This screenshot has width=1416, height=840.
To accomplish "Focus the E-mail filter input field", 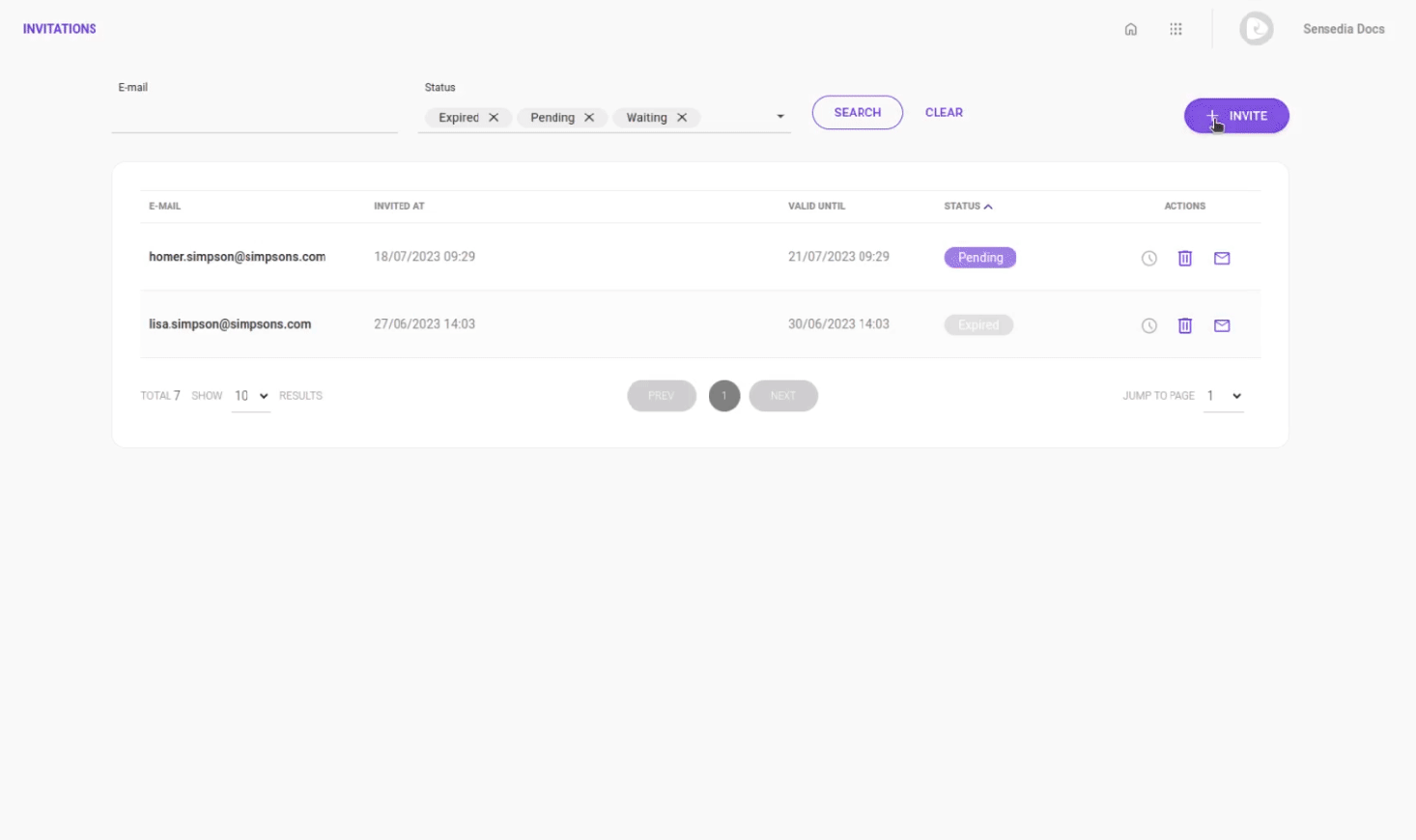I will pyautogui.click(x=254, y=118).
